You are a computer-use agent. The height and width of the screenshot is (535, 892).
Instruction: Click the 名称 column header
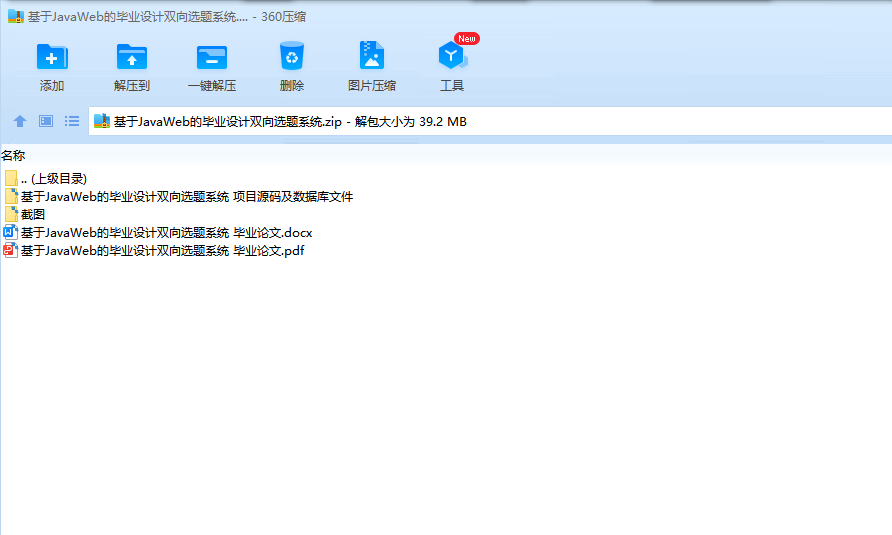click(13, 155)
